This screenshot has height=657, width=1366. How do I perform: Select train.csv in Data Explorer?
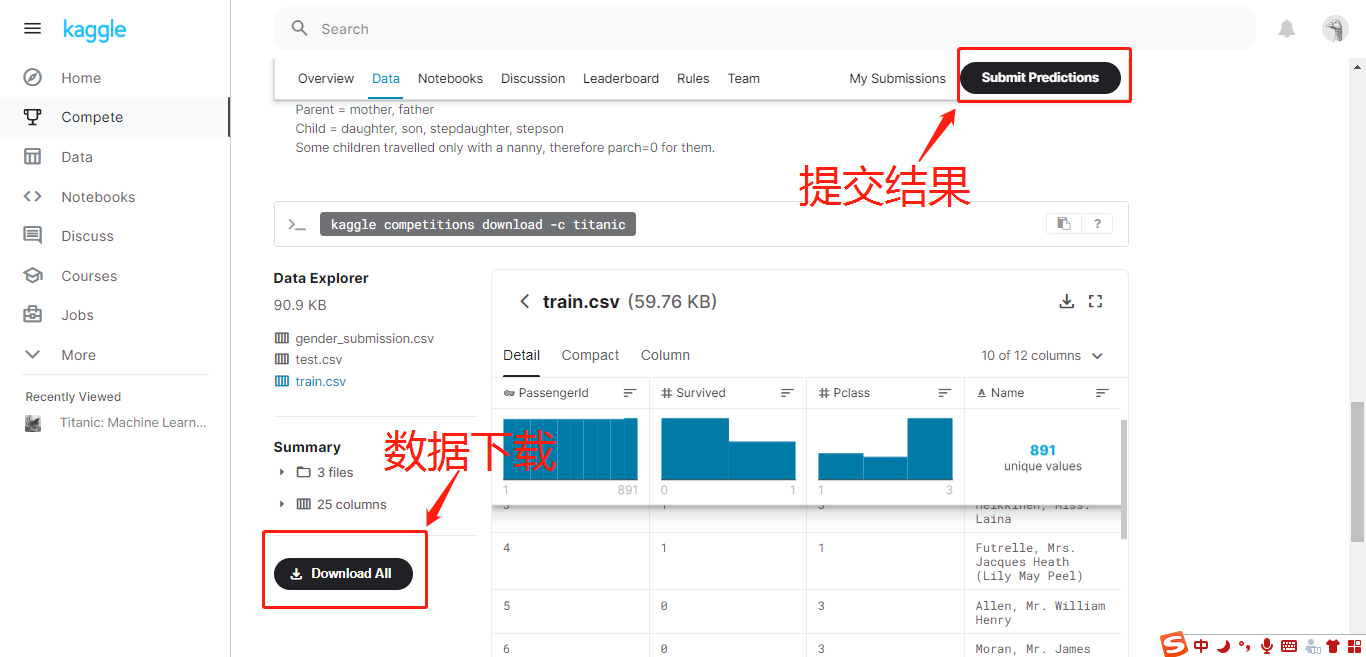tap(320, 381)
